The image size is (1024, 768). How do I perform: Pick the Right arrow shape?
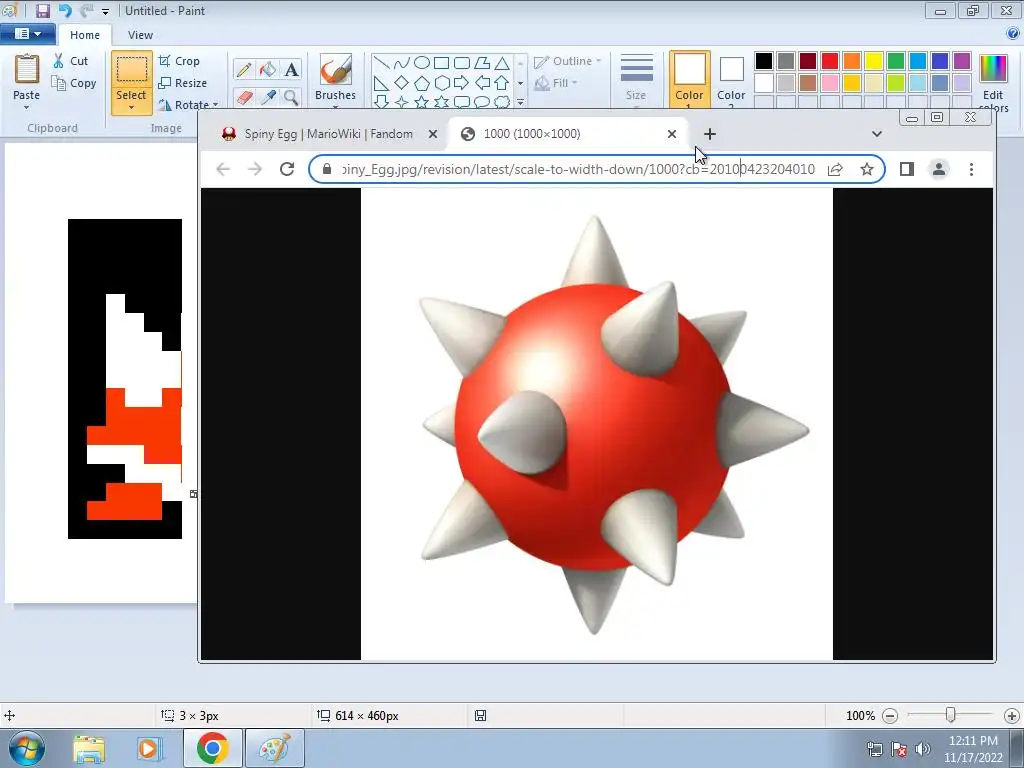(x=462, y=83)
